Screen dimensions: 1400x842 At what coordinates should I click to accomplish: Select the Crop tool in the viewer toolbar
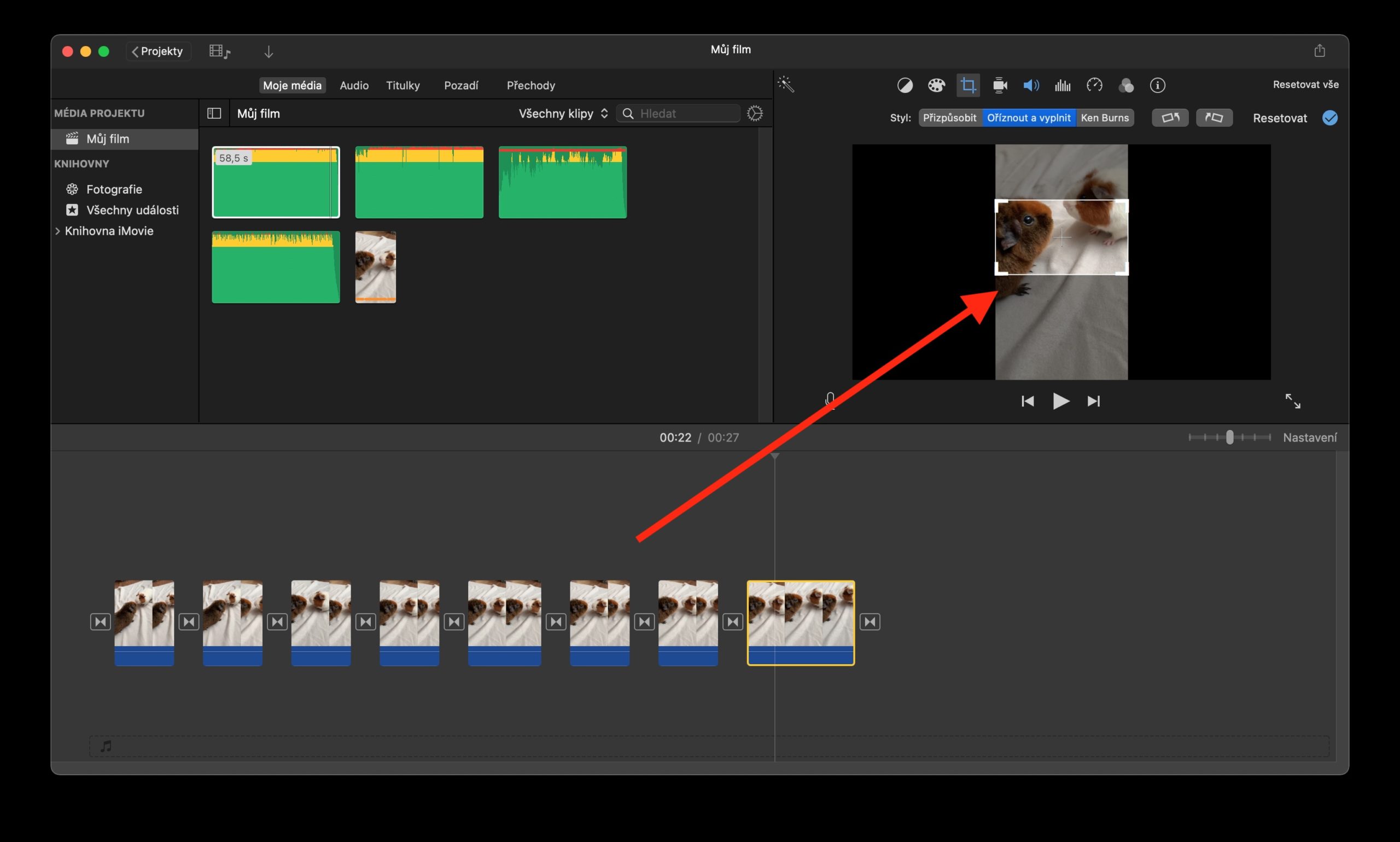(x=969, y=85)
